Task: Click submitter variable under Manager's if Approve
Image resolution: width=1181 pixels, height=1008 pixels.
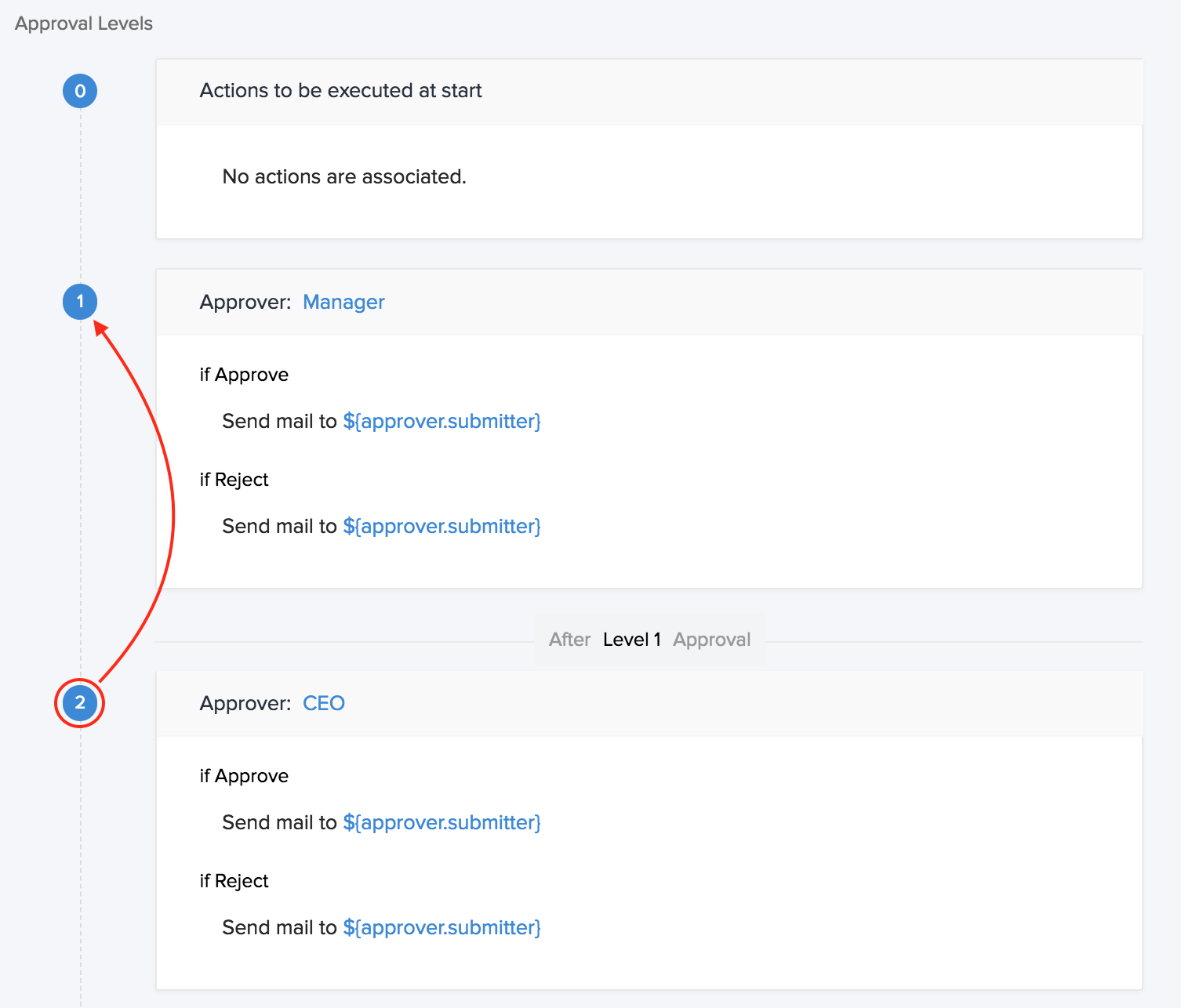Action: click(442, 422)
